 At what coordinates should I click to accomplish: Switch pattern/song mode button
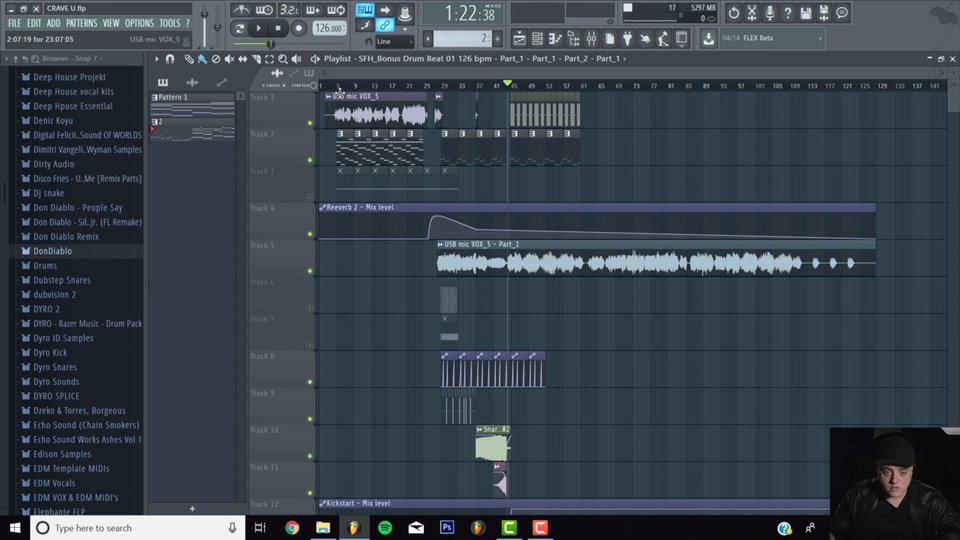(x=239, y=28)
